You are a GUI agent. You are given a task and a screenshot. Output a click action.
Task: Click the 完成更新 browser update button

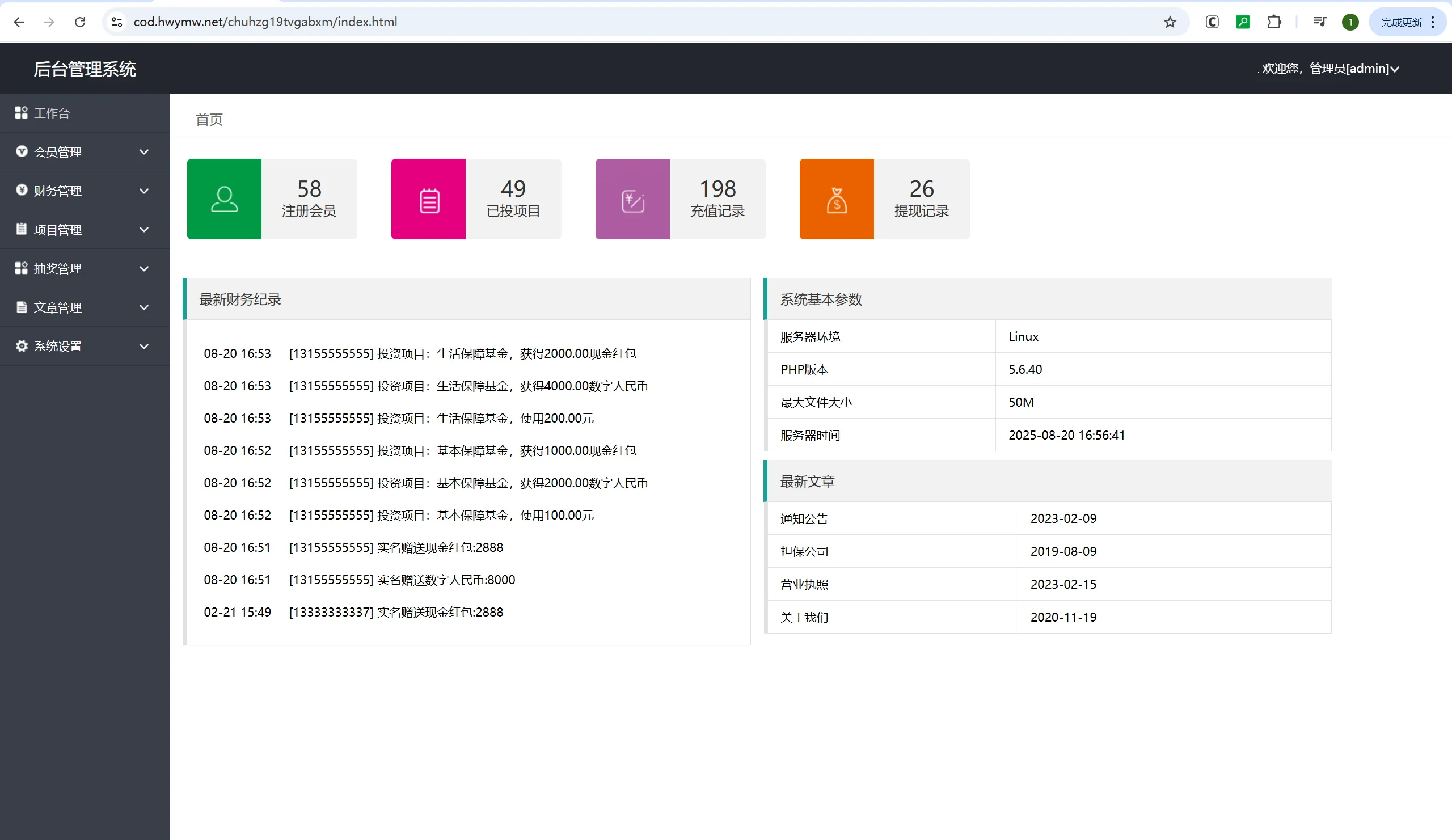[x=1402, y=22]
